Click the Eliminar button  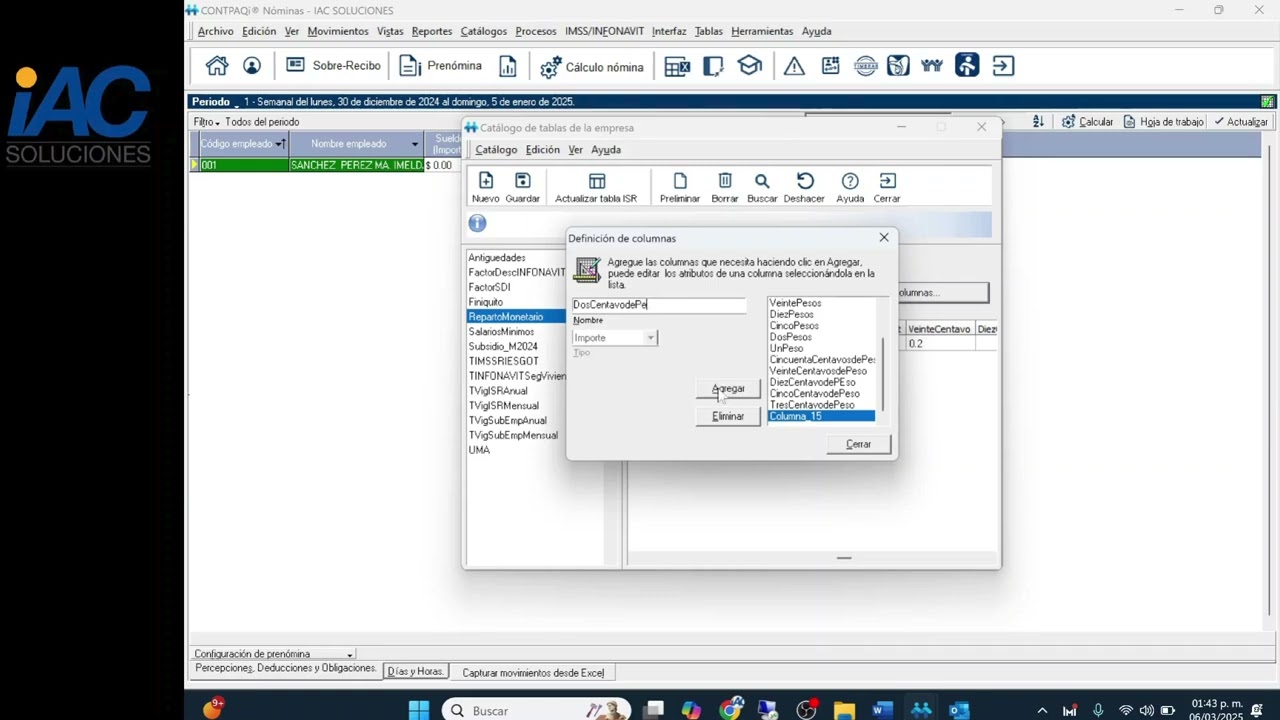(728, 416)
